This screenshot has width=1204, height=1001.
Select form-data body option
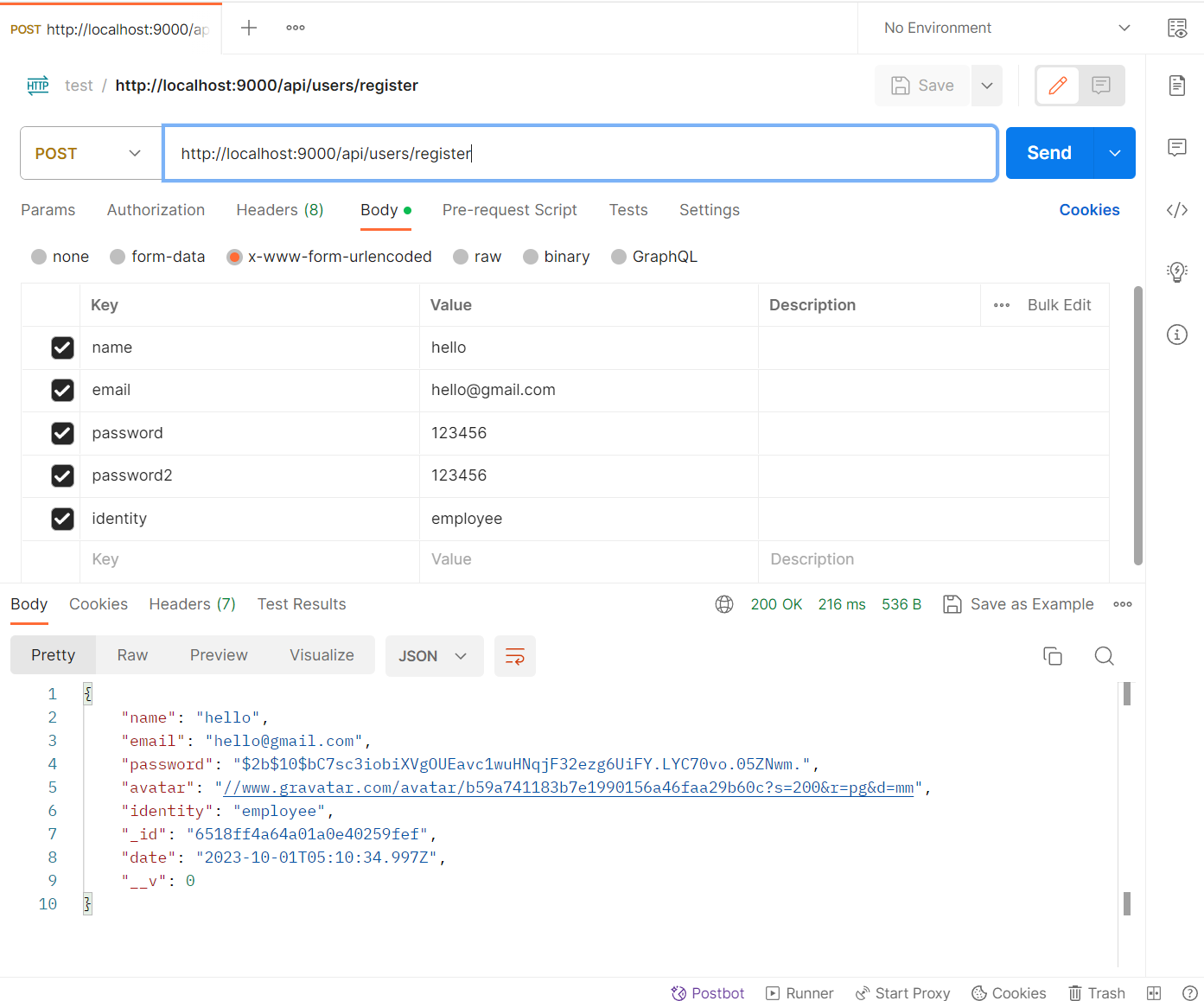(x=118, y=257)
